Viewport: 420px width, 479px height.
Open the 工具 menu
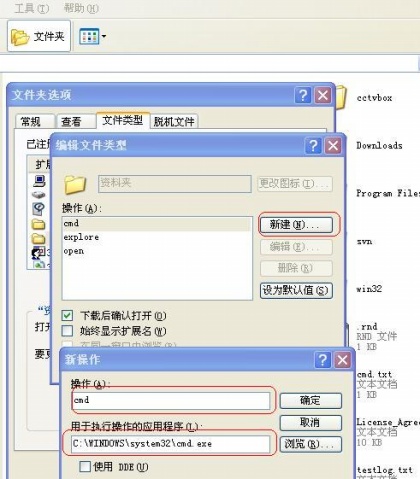point(32,8)
